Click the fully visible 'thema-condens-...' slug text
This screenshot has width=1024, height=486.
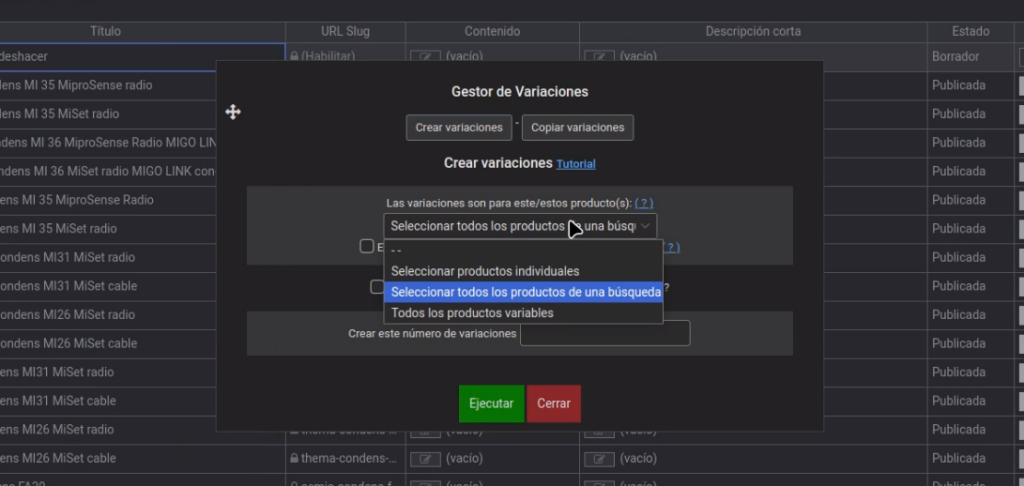[349, 459]
